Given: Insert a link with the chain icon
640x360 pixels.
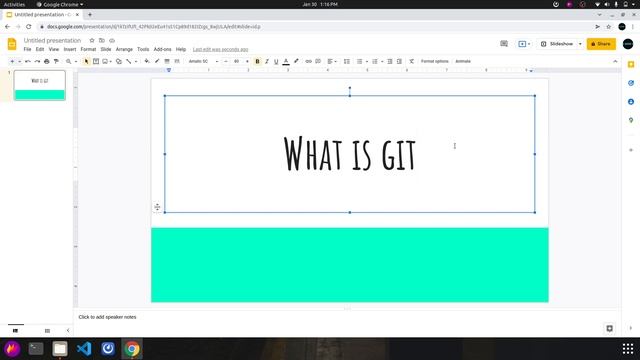Looking at the screenshot, I should [309, 61].
